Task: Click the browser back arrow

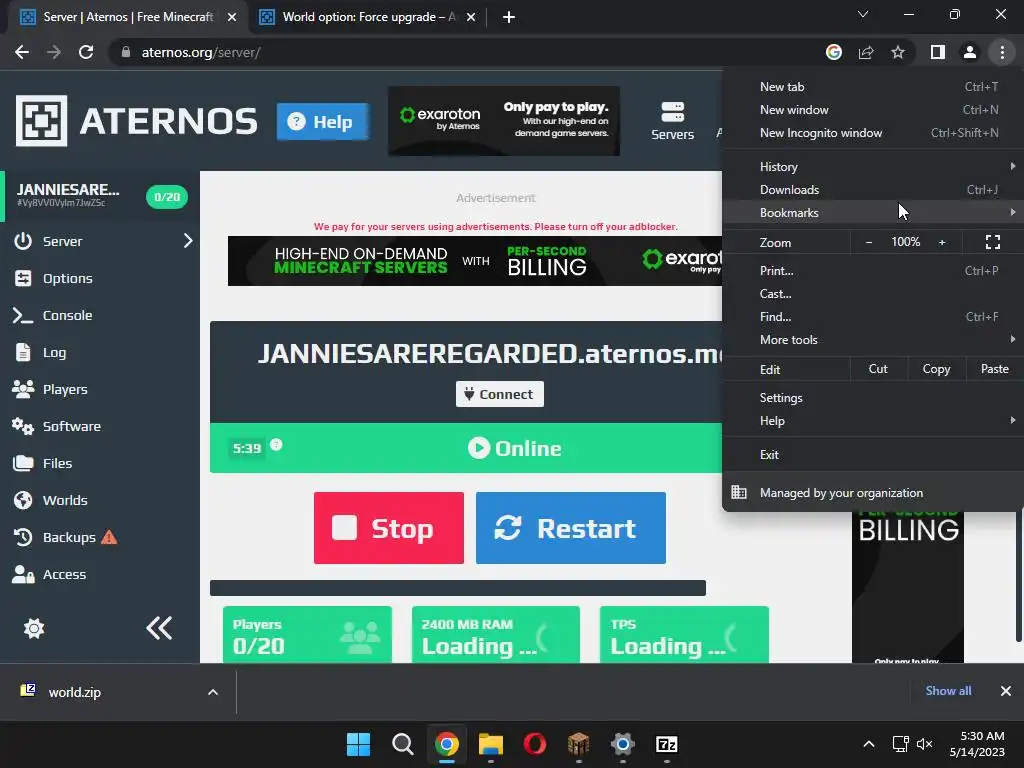Action: (x=22, y=52)
